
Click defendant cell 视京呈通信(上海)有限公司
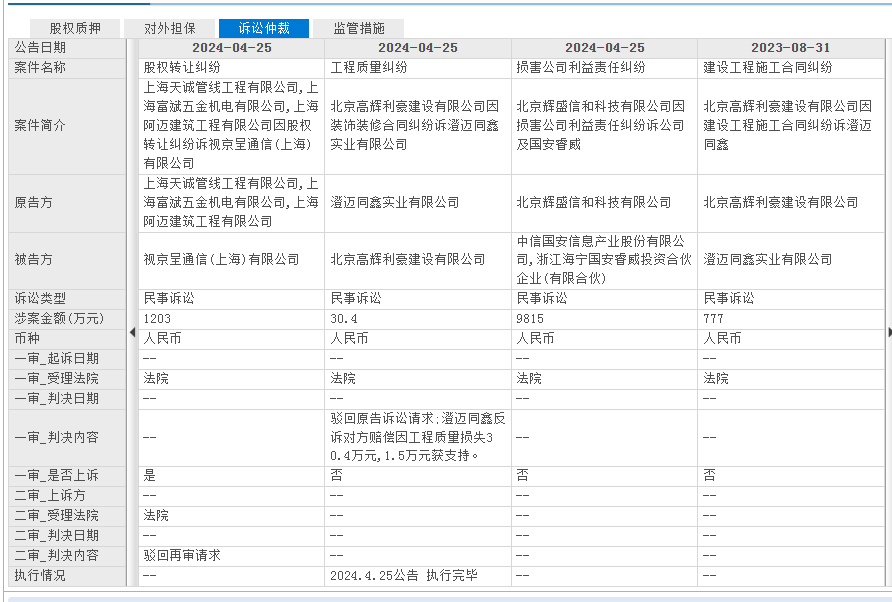[231, 260]
